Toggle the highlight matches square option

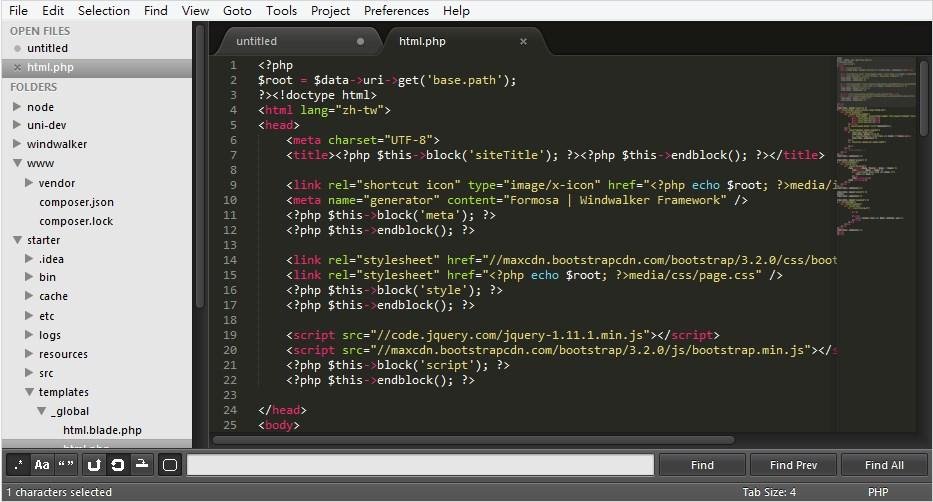(x=170, y=465)
